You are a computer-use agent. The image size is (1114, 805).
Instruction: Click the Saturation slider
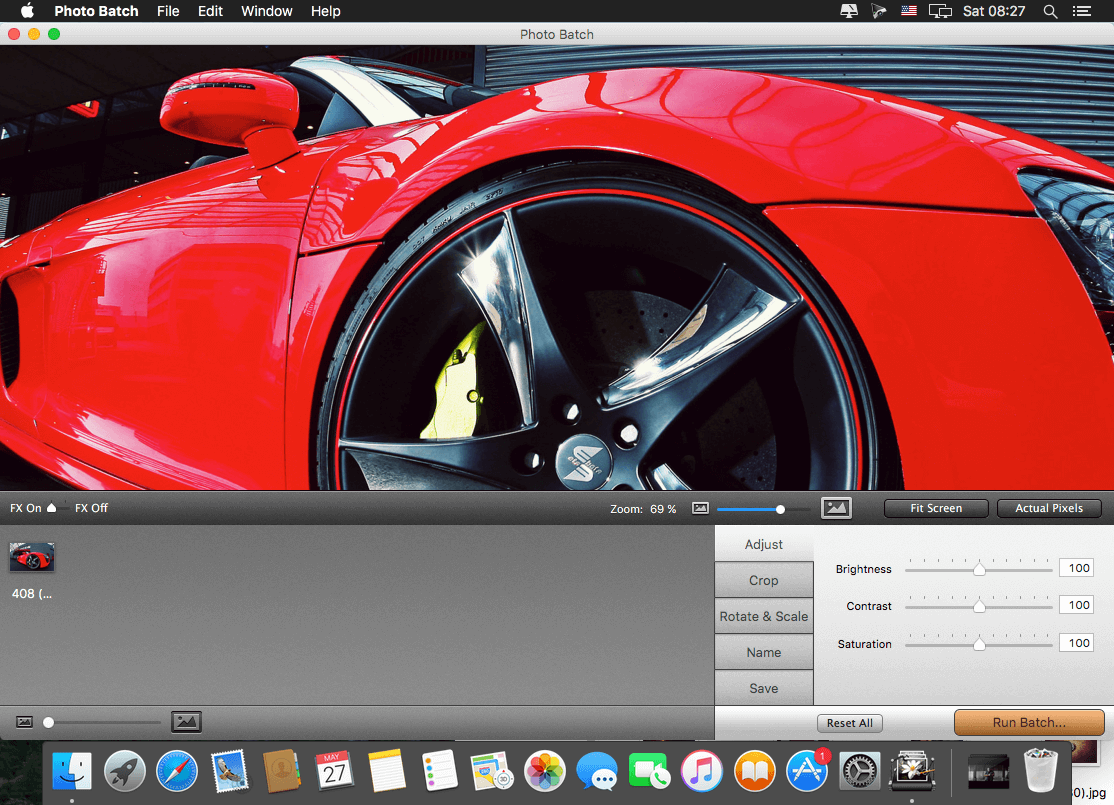point(978,644)
